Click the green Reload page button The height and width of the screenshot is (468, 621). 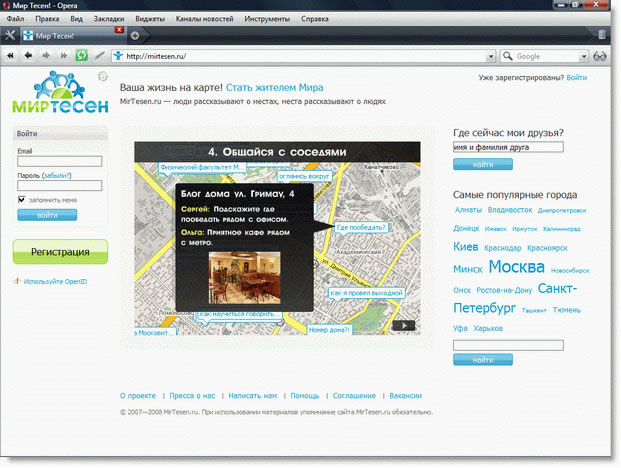pos(82,56)
